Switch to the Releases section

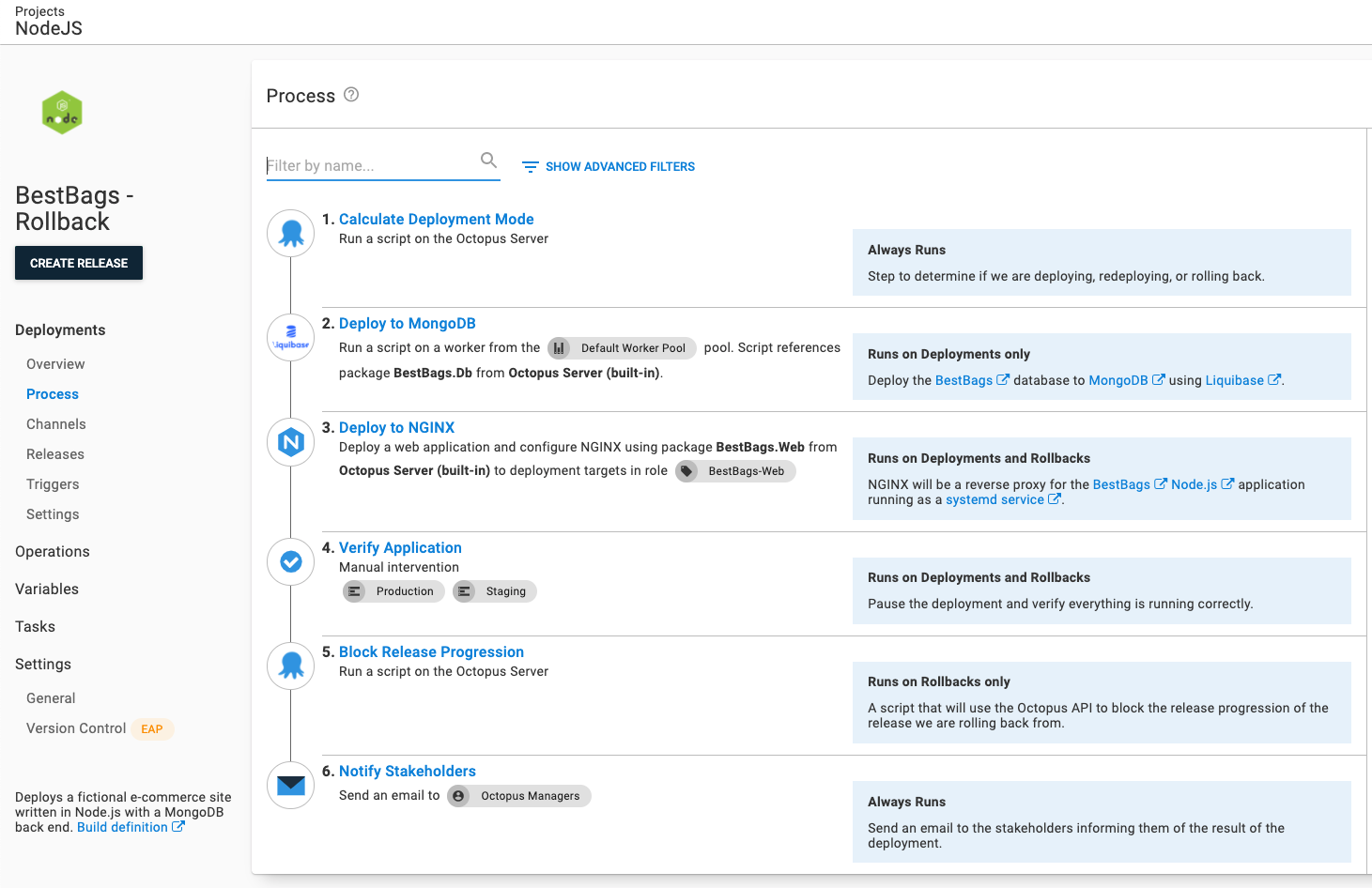(54, 453)
